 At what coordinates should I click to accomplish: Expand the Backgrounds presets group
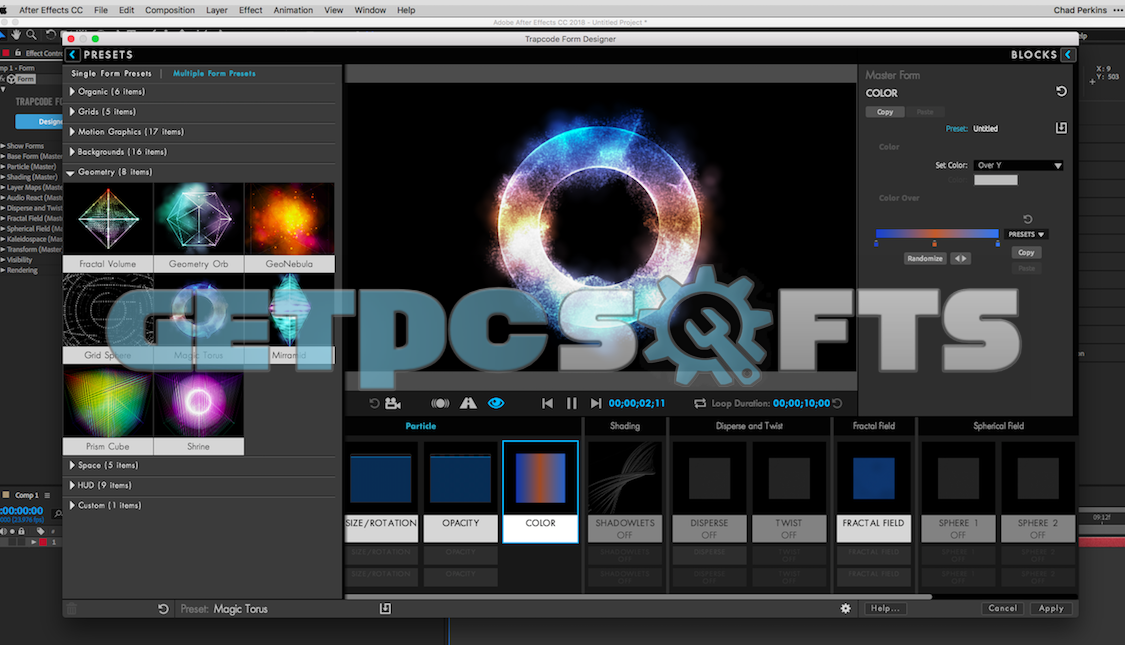pos(72,152)
